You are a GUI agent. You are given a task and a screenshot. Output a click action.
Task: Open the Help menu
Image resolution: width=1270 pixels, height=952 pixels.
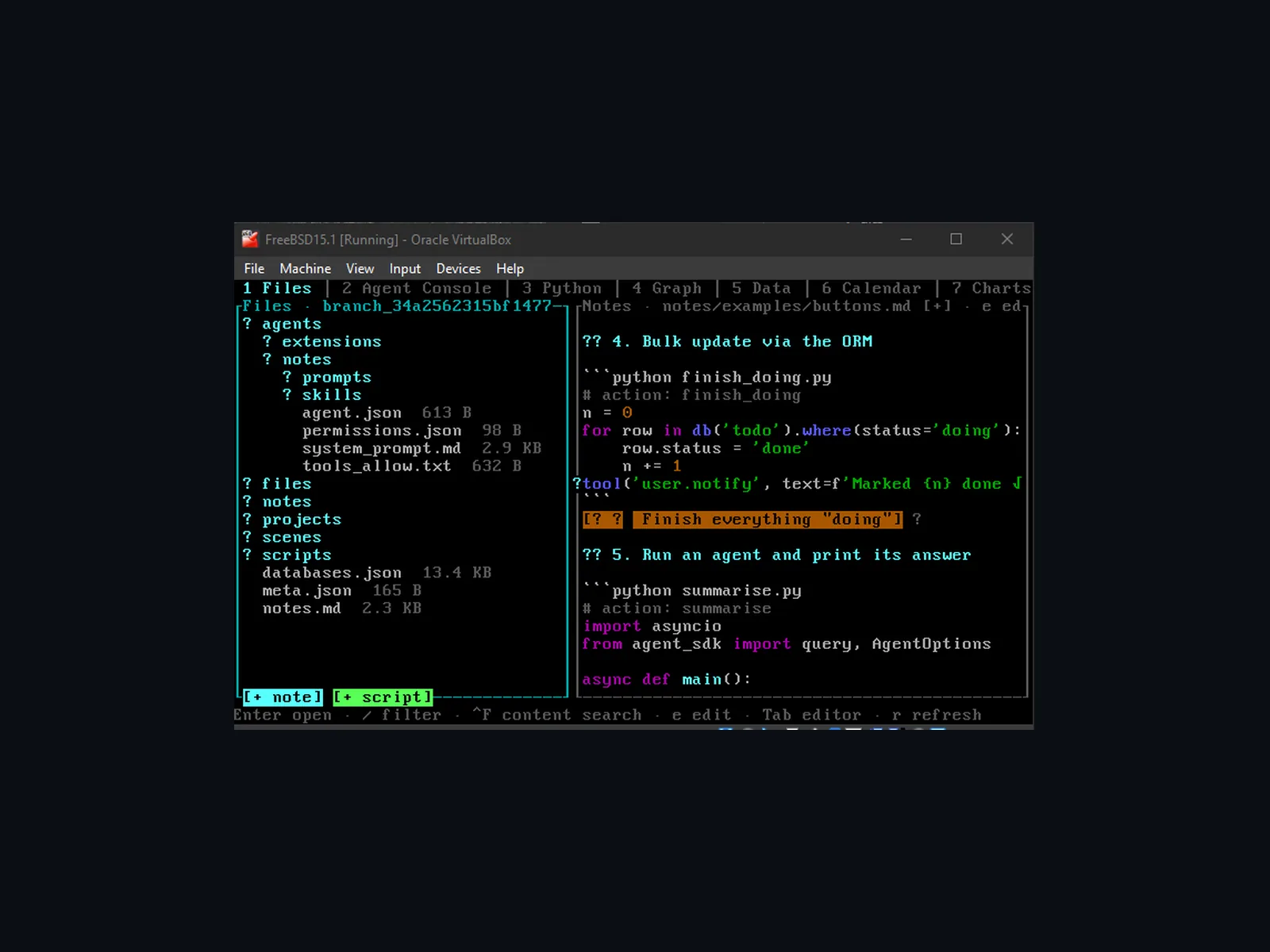coord(510,269)
